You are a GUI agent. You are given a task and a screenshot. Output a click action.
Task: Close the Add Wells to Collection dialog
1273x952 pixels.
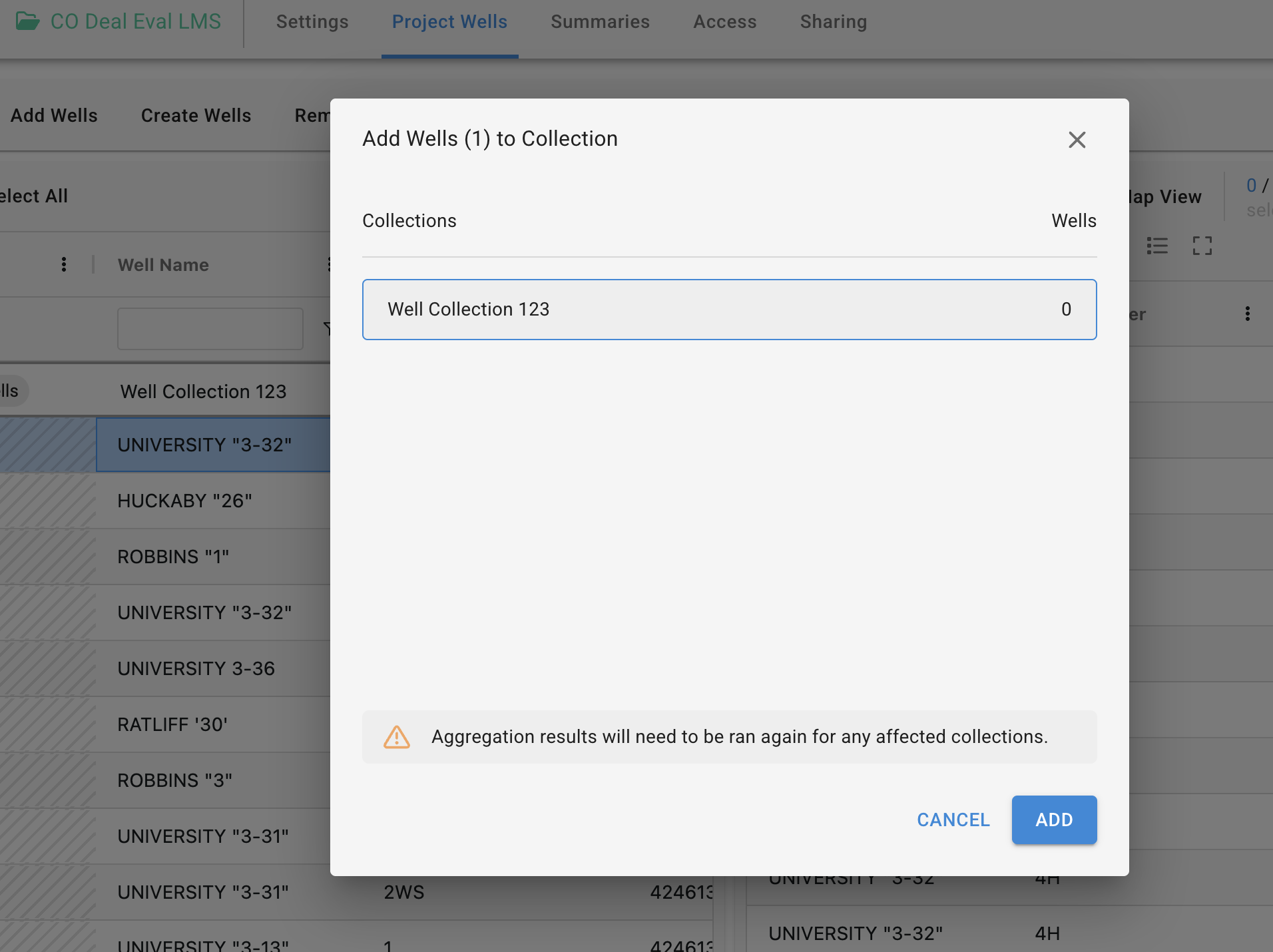[x=1077, y=140]
